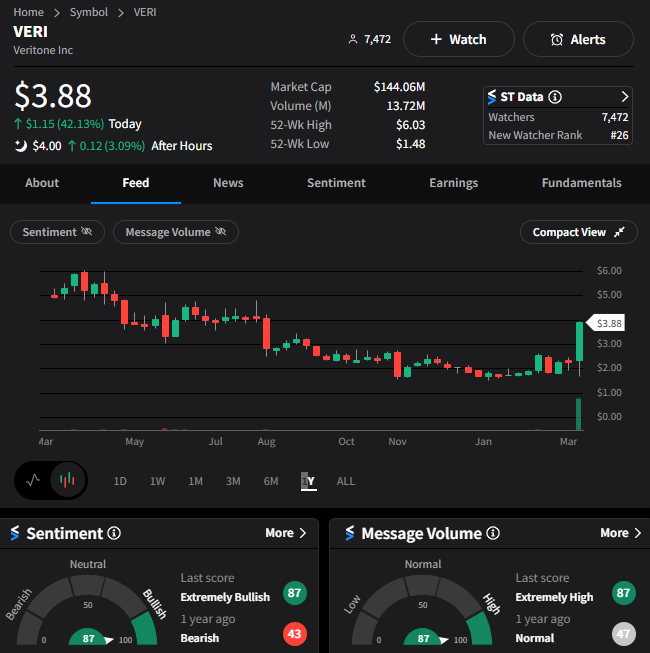Image resolution: width=650 pixels, height=653 pixels.
Task: Click the $3.88 current price marker
Action: click(x=605, y=323)
